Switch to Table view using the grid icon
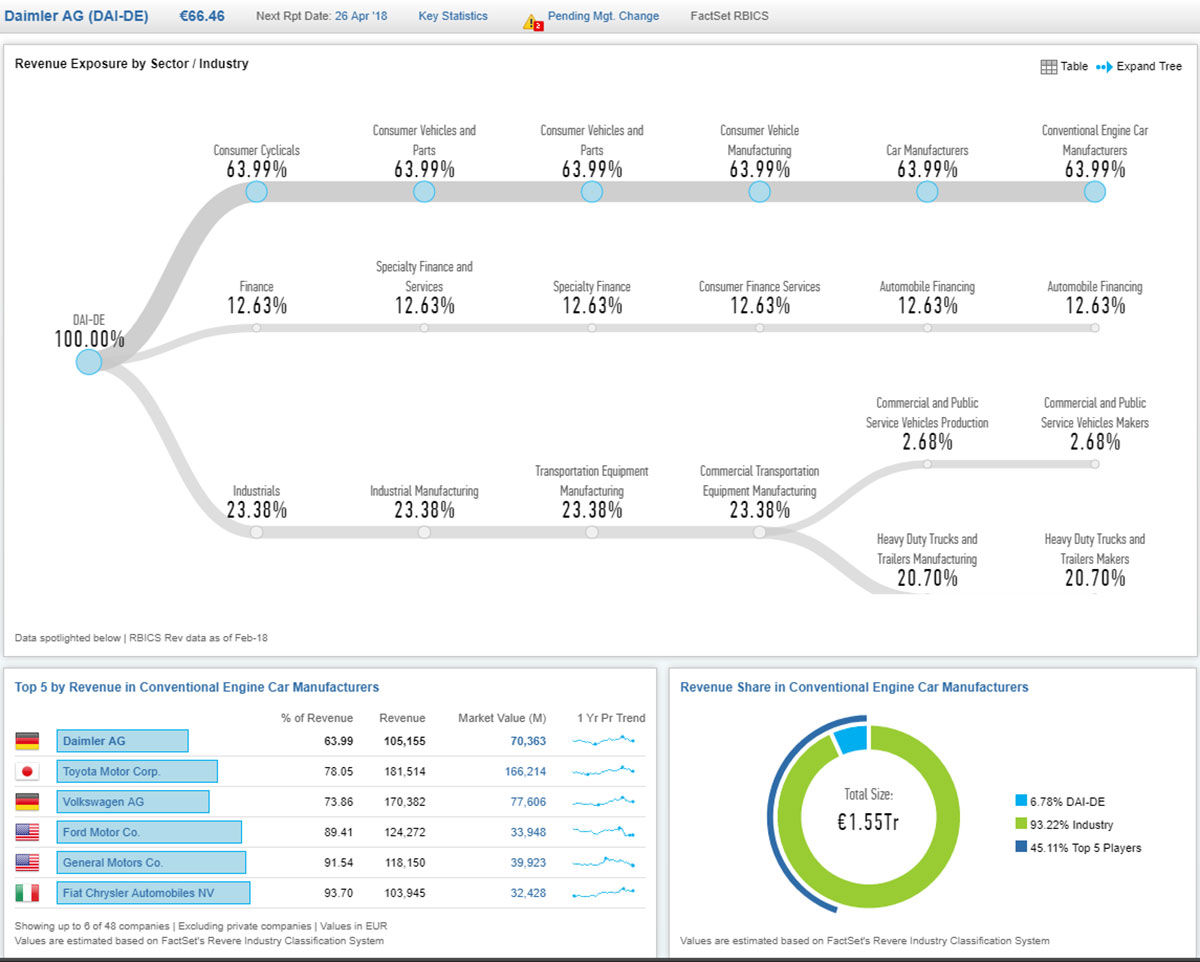 [1049, 67]
